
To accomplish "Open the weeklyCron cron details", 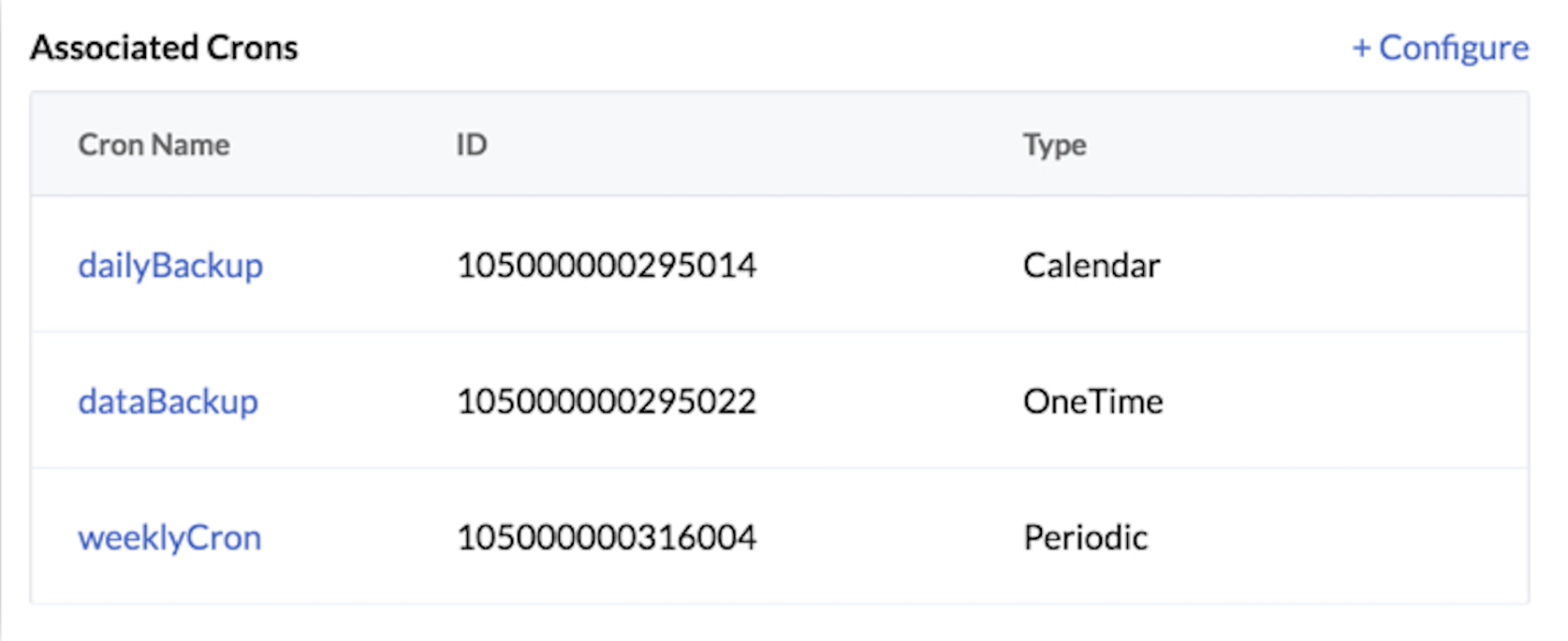I will click(x=169, y=537).
